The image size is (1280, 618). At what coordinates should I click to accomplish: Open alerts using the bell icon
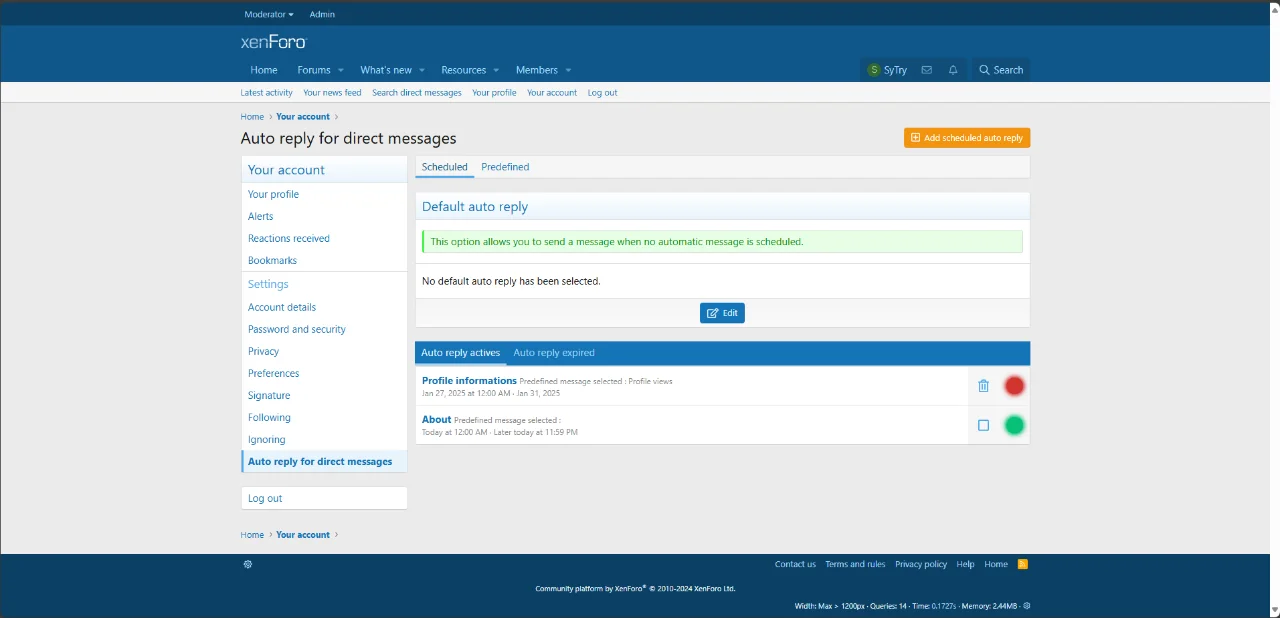952,70
